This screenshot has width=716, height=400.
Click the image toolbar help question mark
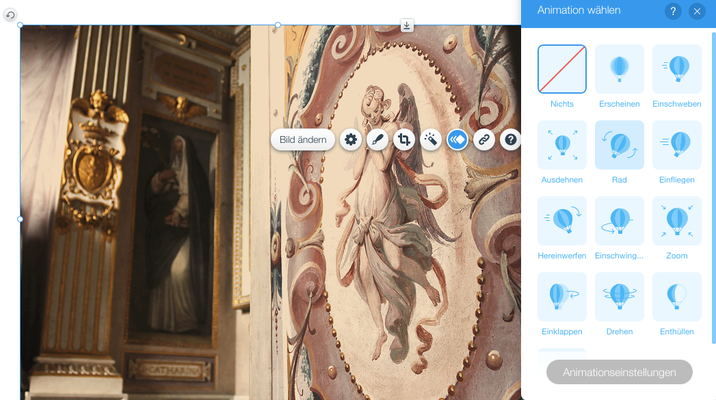tap(510, 140)
